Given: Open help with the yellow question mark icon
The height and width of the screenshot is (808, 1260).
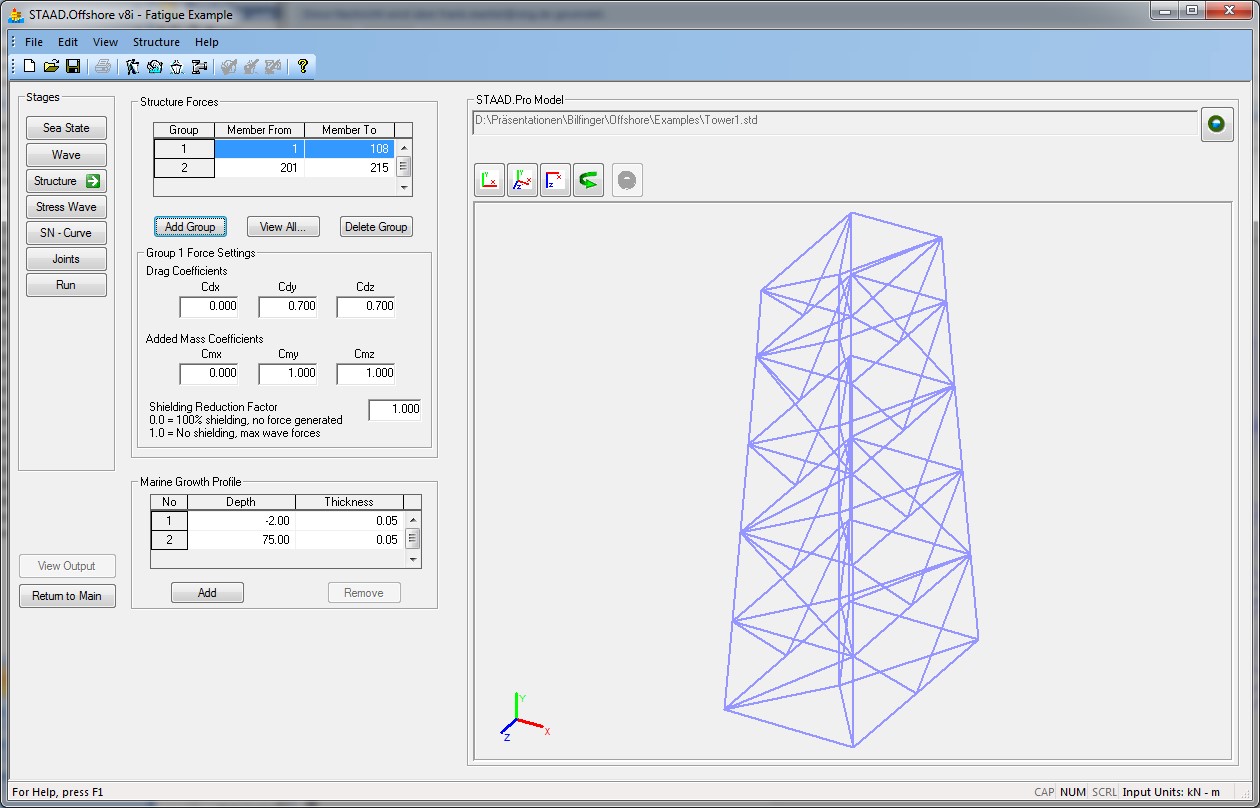Looking at the screenshot, I should [x=302, y=66].
